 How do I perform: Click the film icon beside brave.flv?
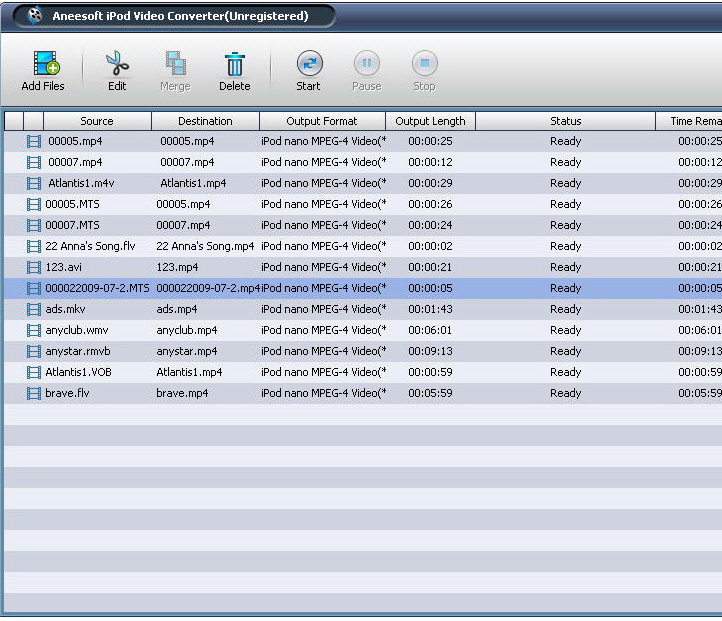[34, 393]
